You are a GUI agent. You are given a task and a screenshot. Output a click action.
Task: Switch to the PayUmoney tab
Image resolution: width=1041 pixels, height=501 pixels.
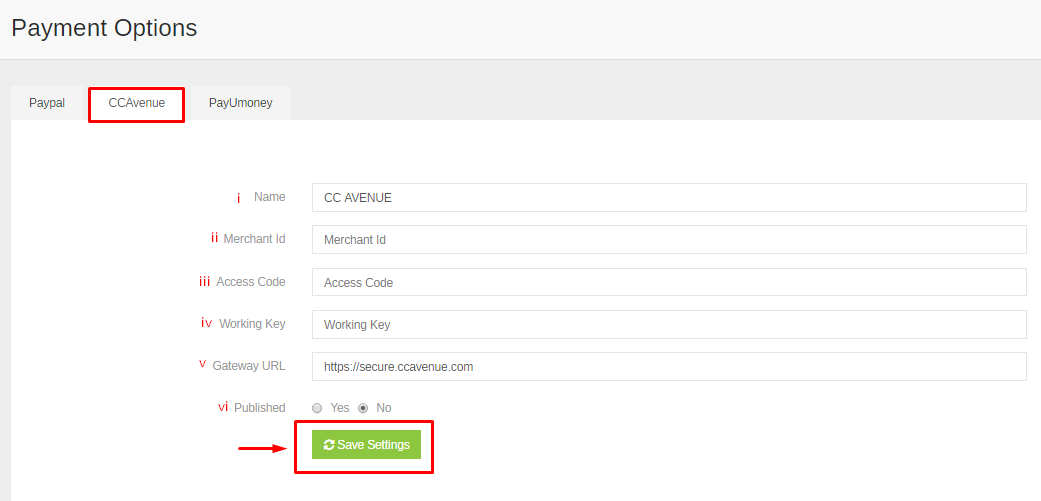click(x=240, y=103)
